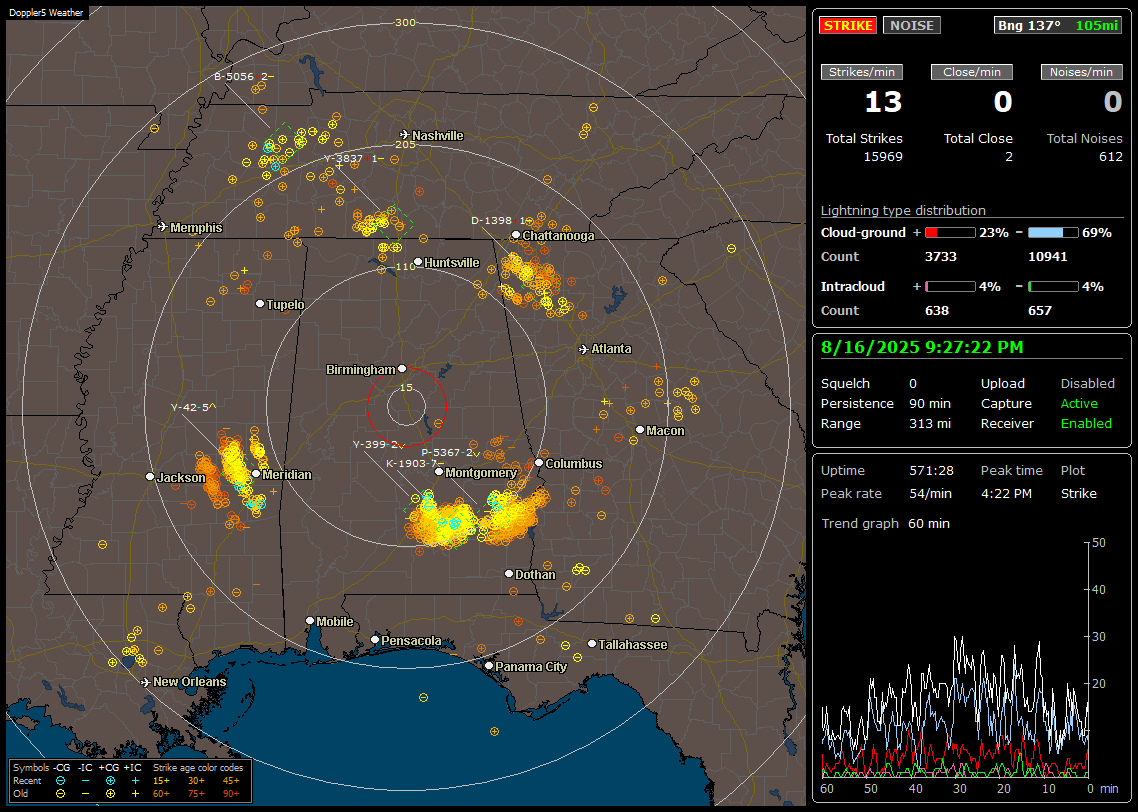
Task: Click the Noises/min header button
Action: pos(1081,72)
